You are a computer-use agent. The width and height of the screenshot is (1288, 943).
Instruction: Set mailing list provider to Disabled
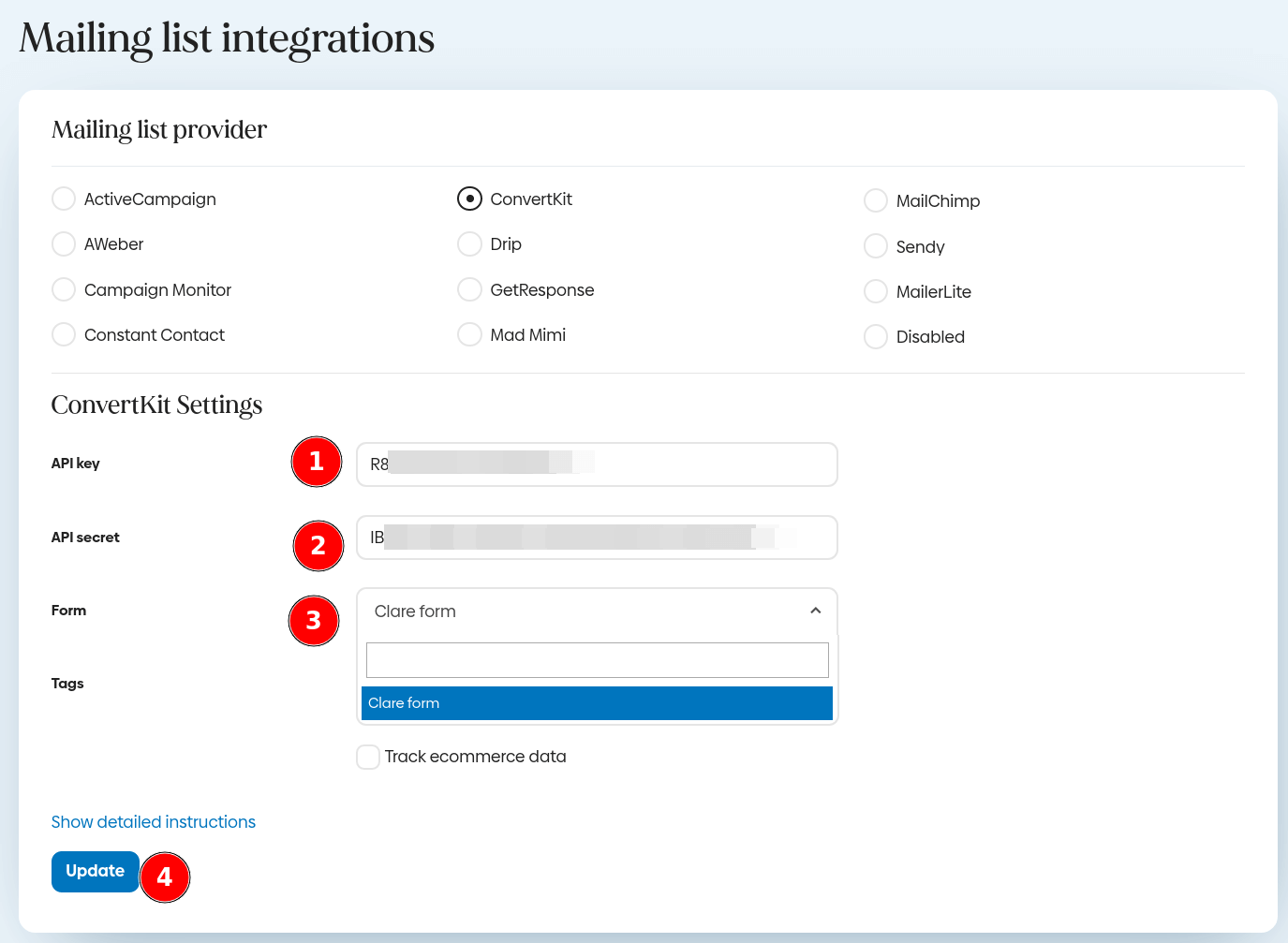[x=876, y=336]
